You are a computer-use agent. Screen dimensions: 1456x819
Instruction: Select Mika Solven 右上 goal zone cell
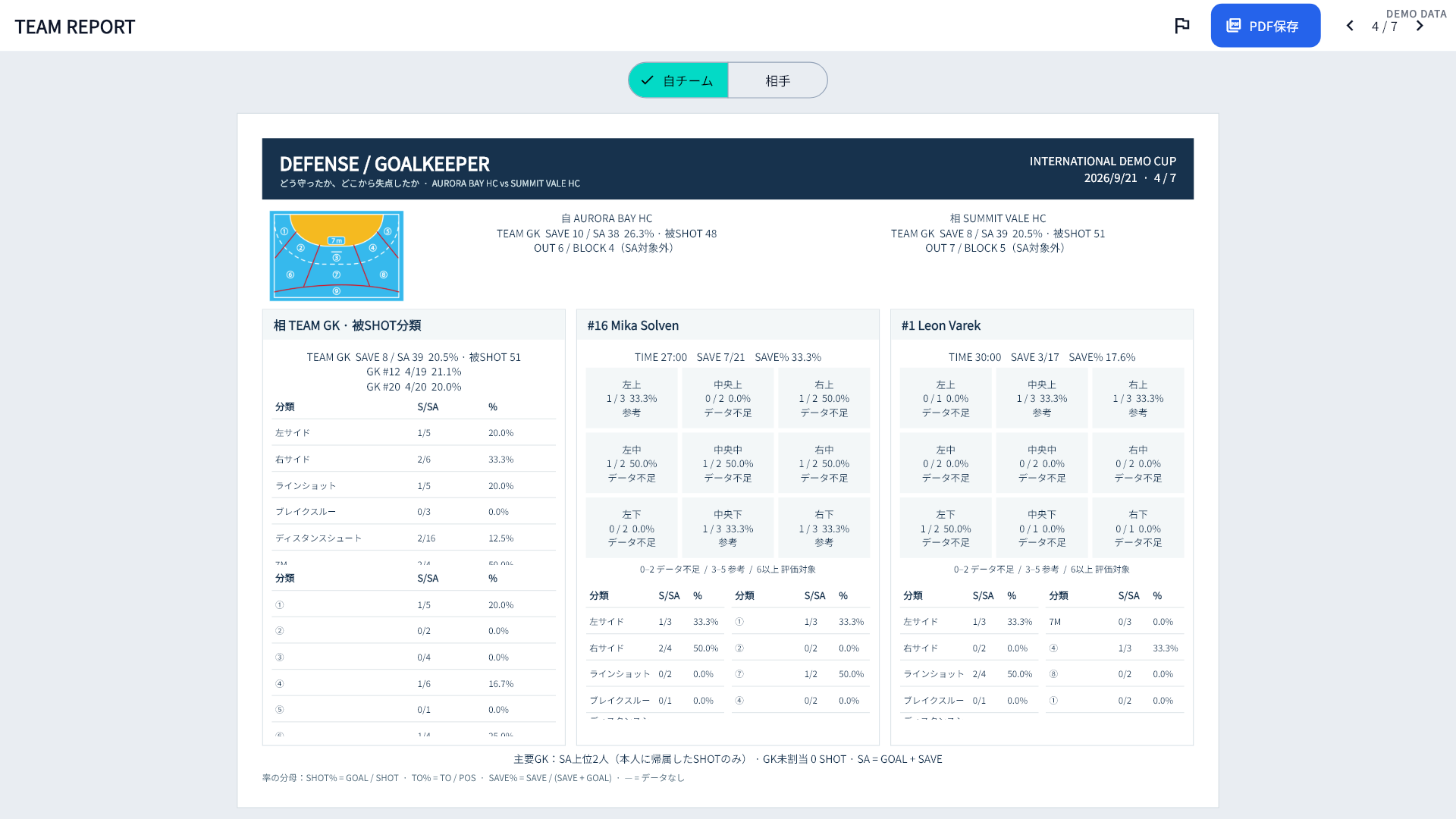824,398
